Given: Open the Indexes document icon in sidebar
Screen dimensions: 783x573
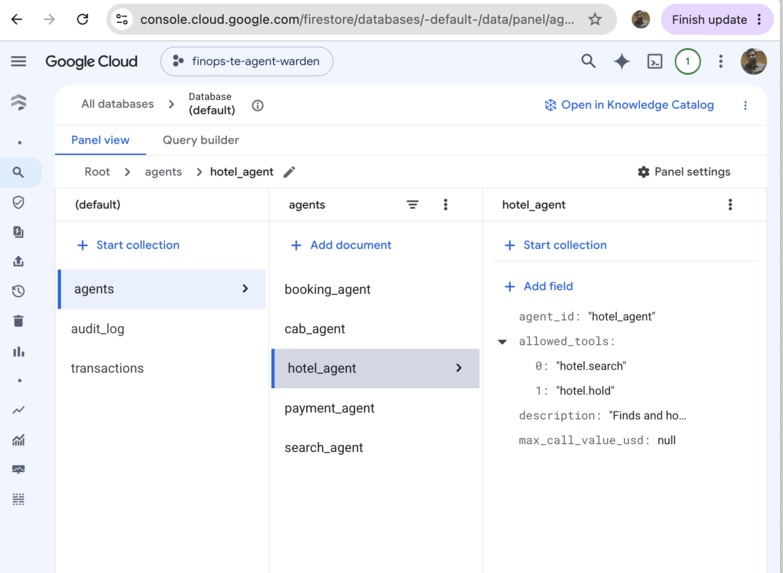Looking at the screenshot, I should [18, 232].
